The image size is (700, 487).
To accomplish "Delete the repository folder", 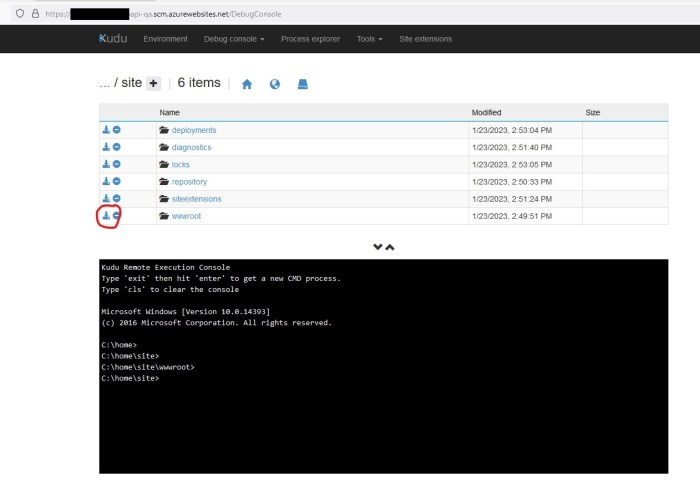I will coord(117,181).
